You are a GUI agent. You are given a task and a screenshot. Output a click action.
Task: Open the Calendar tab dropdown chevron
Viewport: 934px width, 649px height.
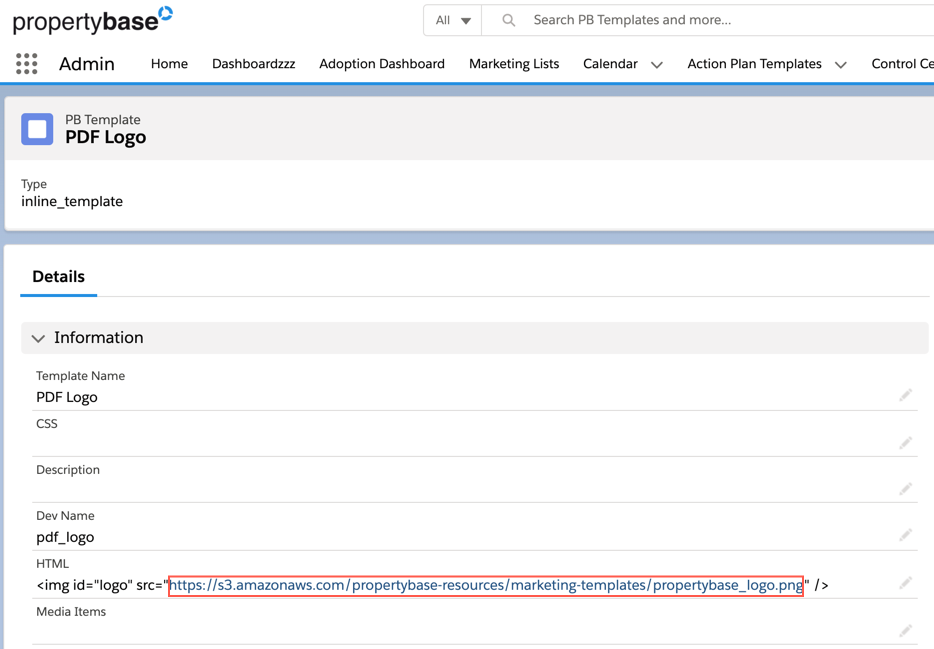pyautogui.click(x=656, y=64)
